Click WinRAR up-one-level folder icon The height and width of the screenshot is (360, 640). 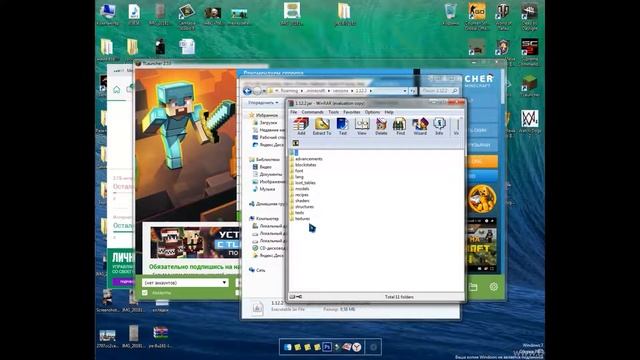tap(296, 143)
